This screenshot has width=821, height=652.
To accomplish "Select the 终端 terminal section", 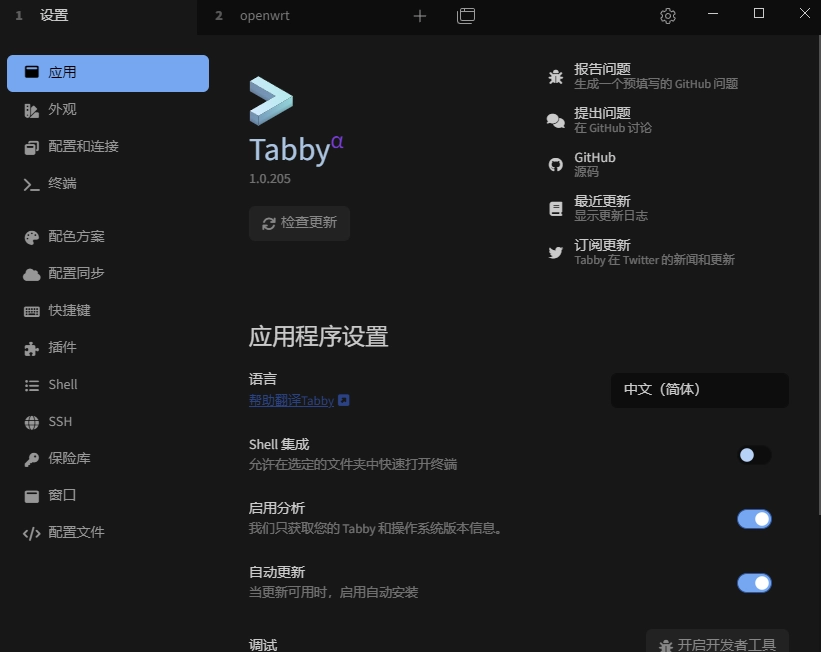I will click(x=108, y=184).
